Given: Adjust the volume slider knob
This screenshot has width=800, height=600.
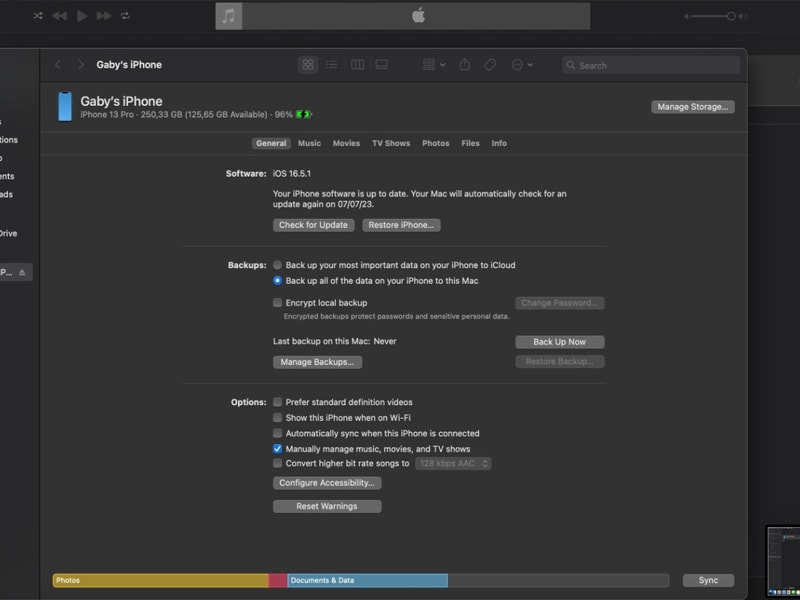Looking at the screenshot, I should click(731, 16).
